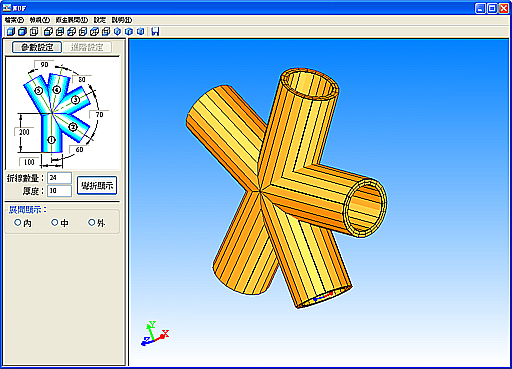Open the 設定 (Settings) menu

100,20
